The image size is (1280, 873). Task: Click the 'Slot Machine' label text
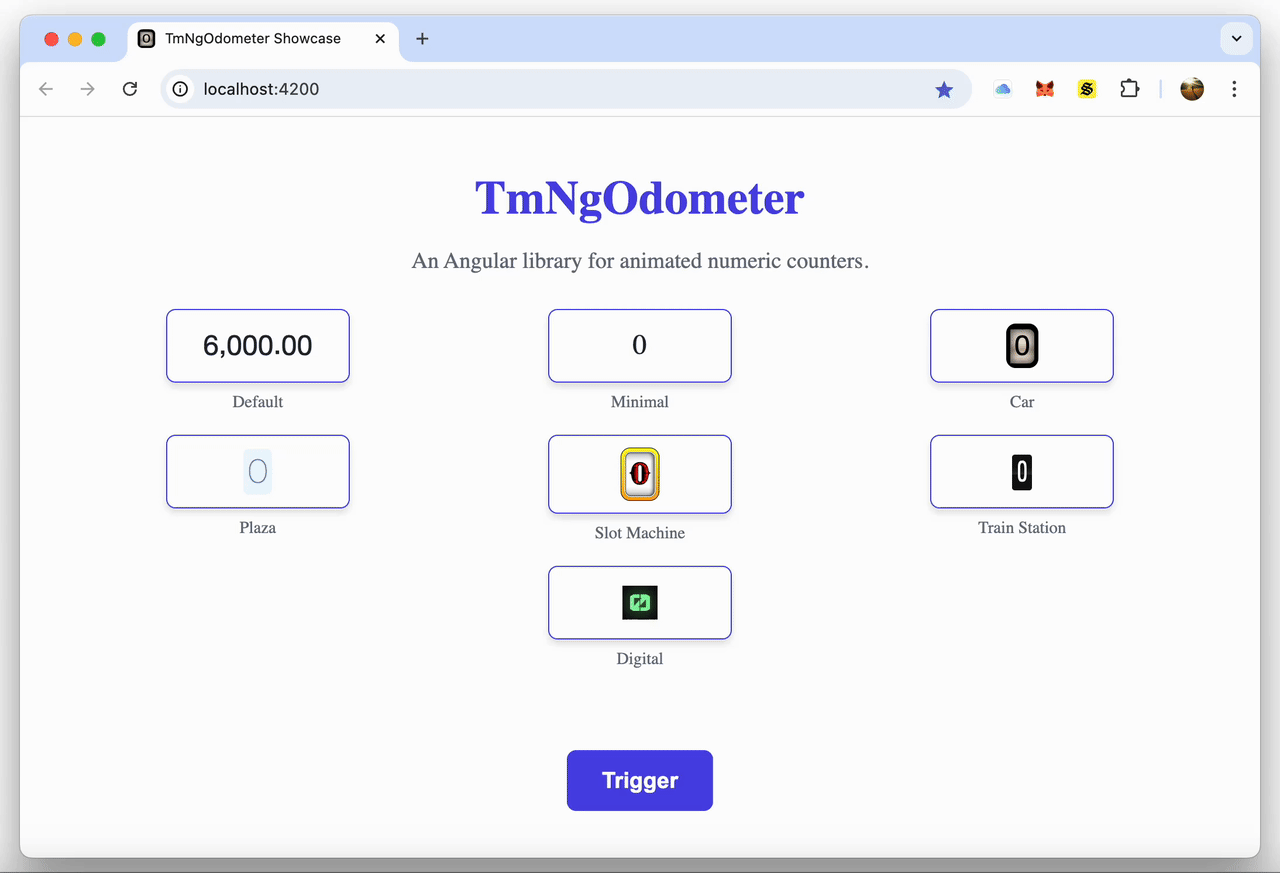point(640,533)
